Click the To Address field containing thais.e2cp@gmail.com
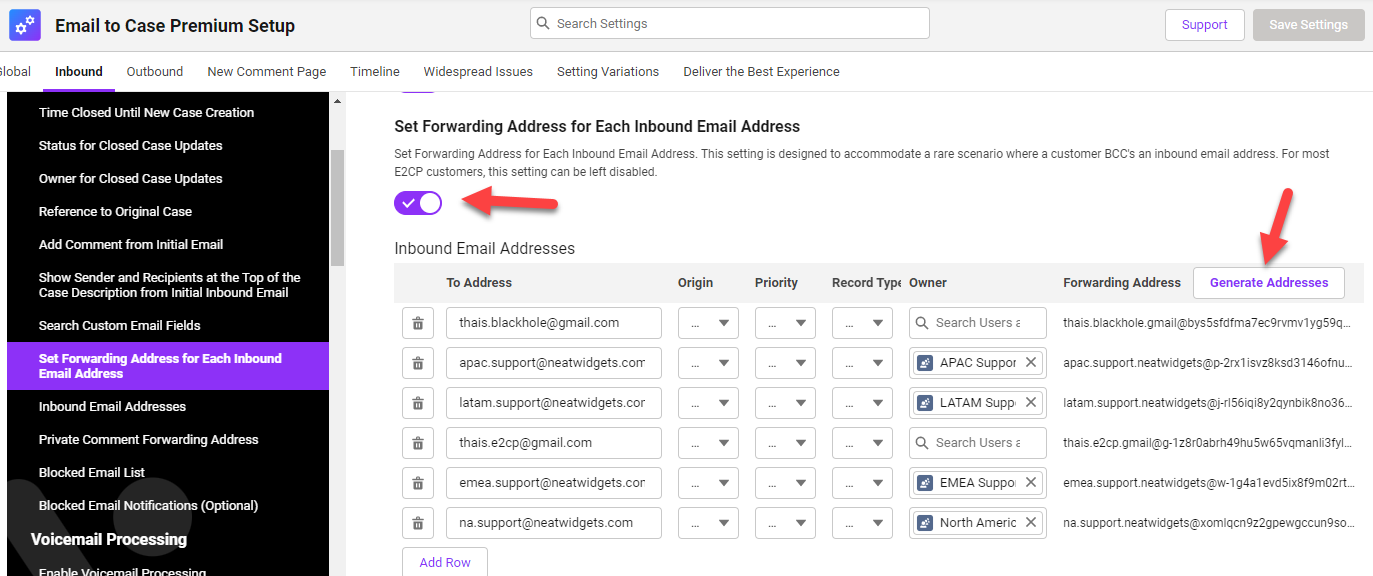 pyautogui.click(x=554, y=443)
